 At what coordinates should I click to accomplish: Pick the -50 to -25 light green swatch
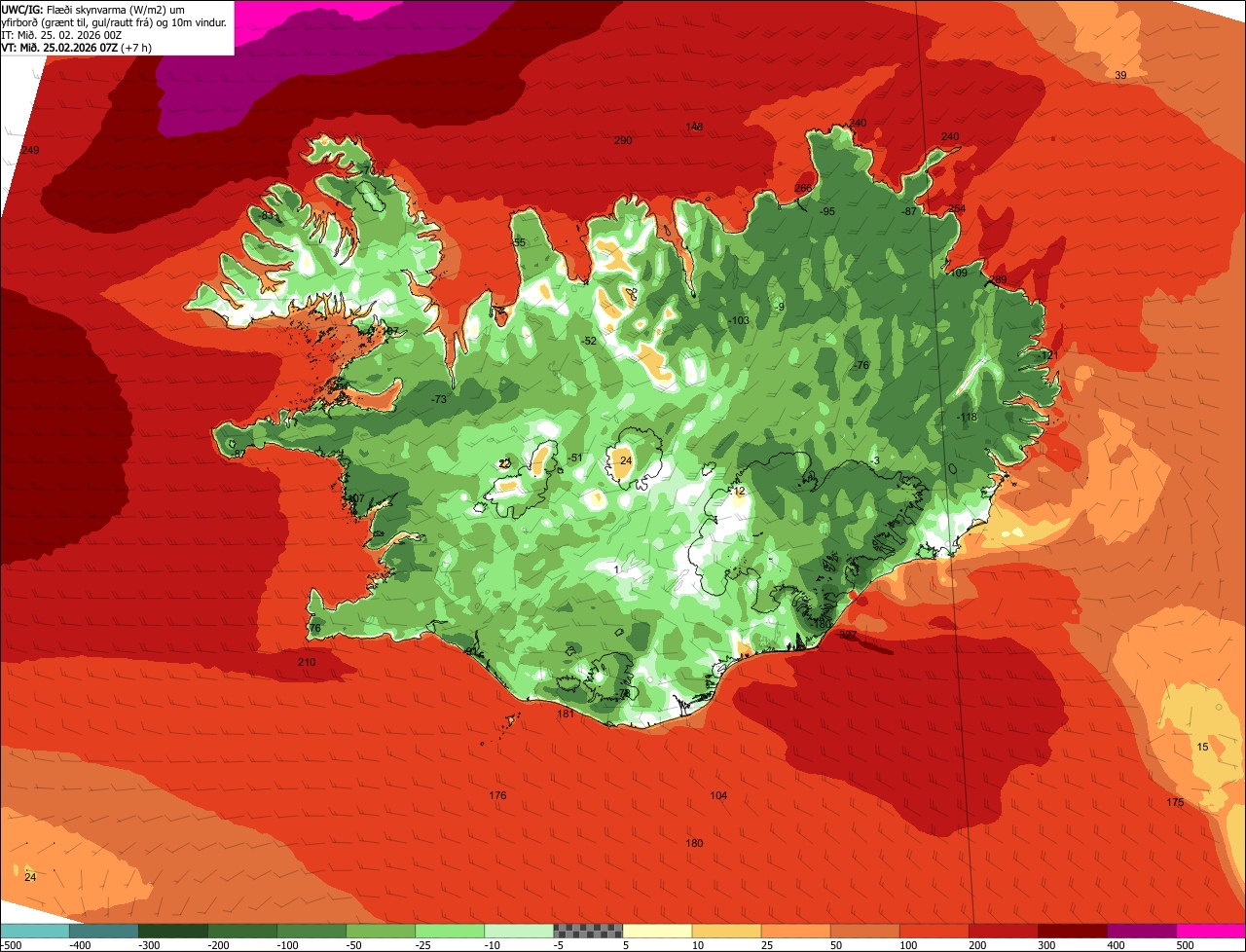380,931
